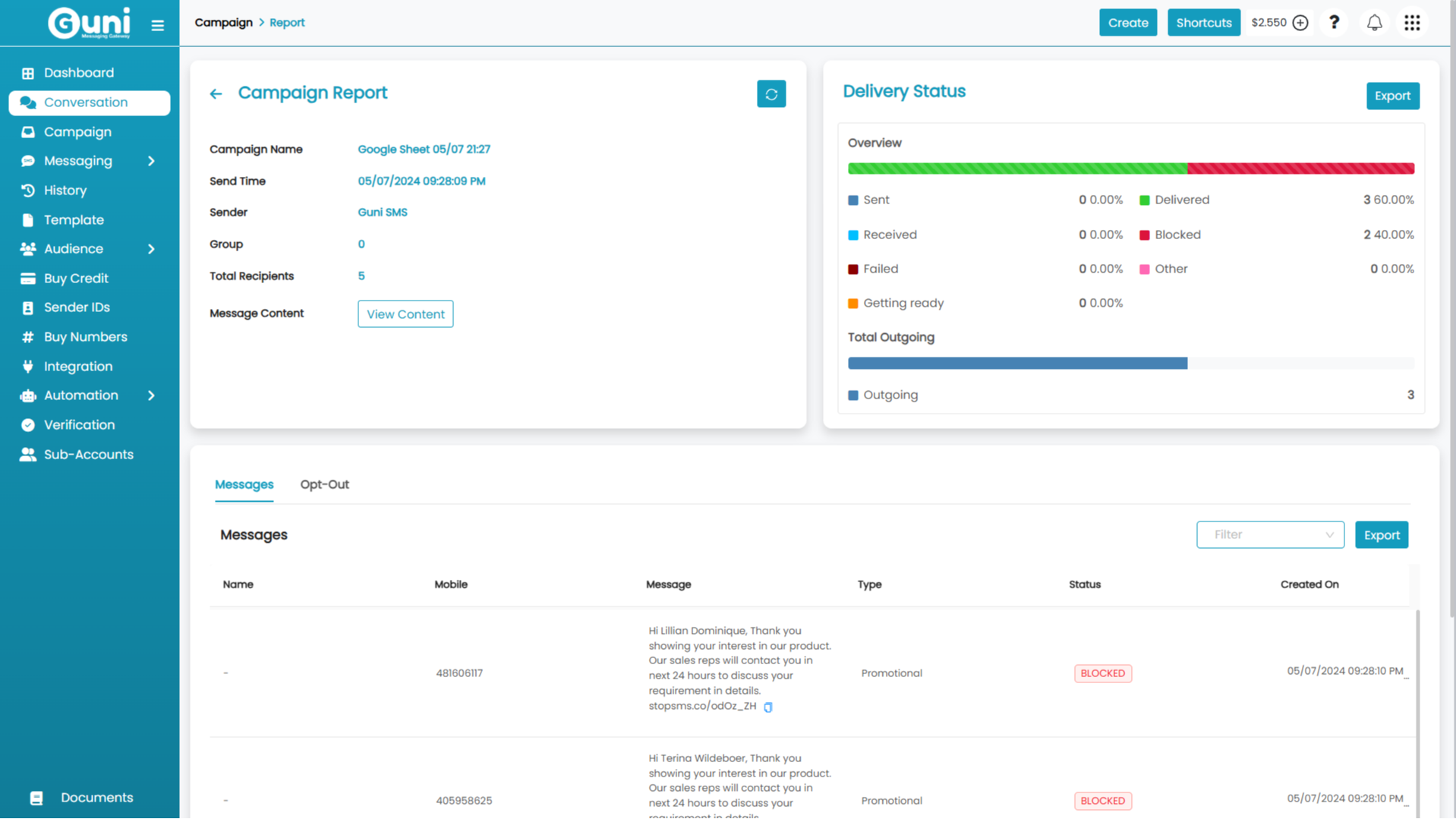Select the Messages tab

coord(244,484)
